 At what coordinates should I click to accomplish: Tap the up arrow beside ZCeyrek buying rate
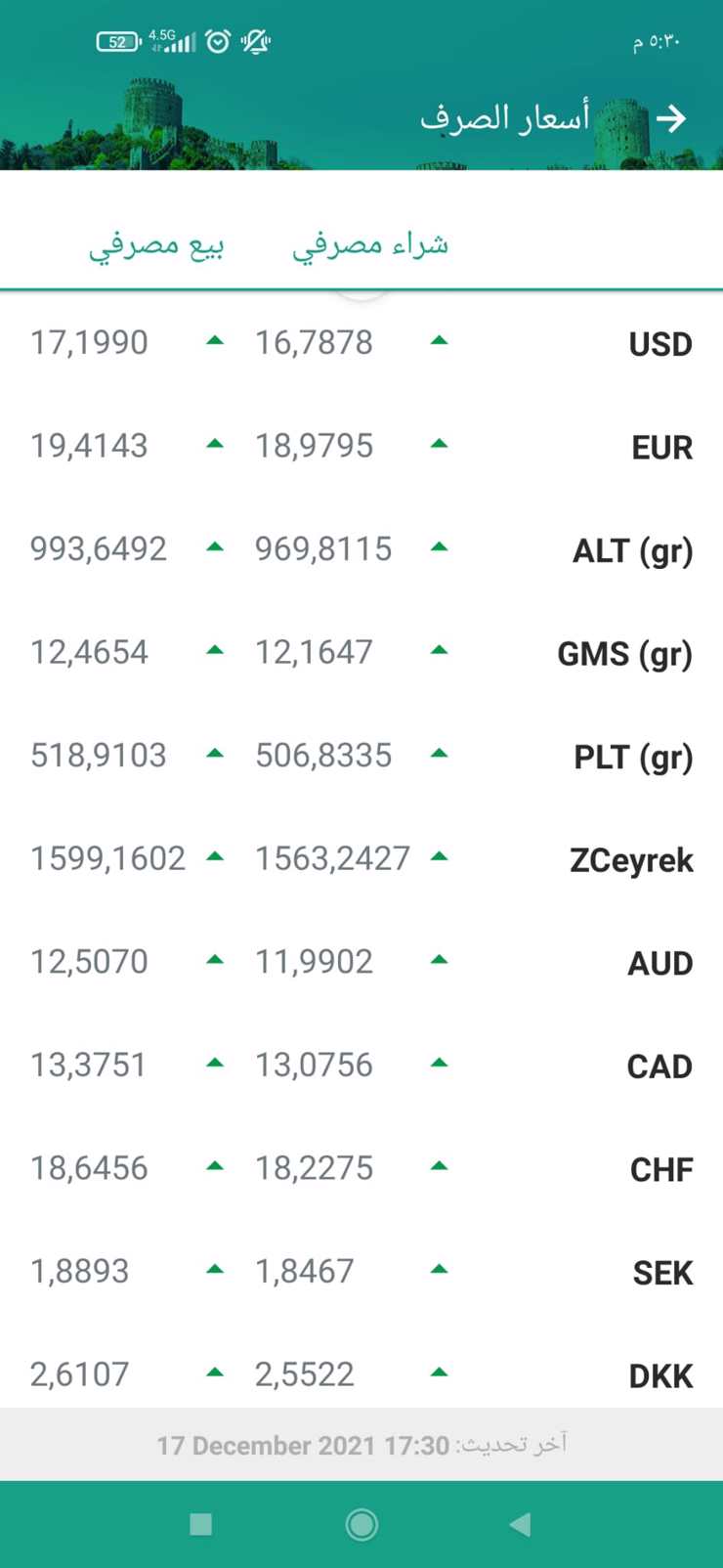439,857
